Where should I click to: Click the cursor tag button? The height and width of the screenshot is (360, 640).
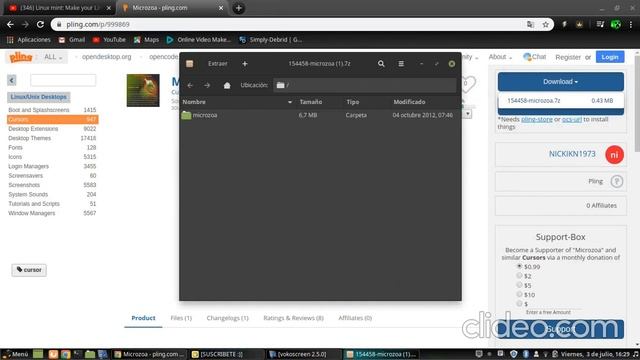point(29,270)
